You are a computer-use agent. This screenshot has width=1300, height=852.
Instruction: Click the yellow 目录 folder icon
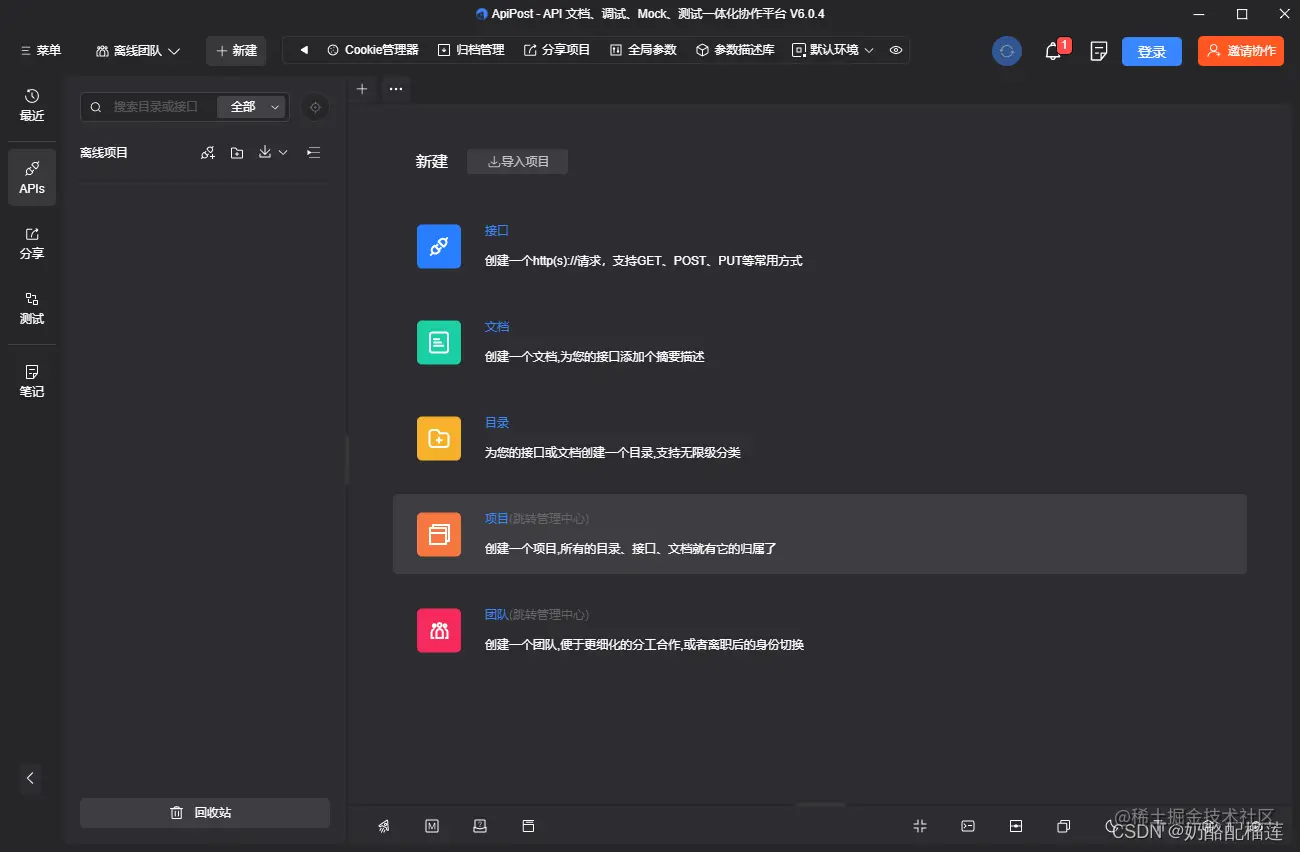click(x=439, y=439)
